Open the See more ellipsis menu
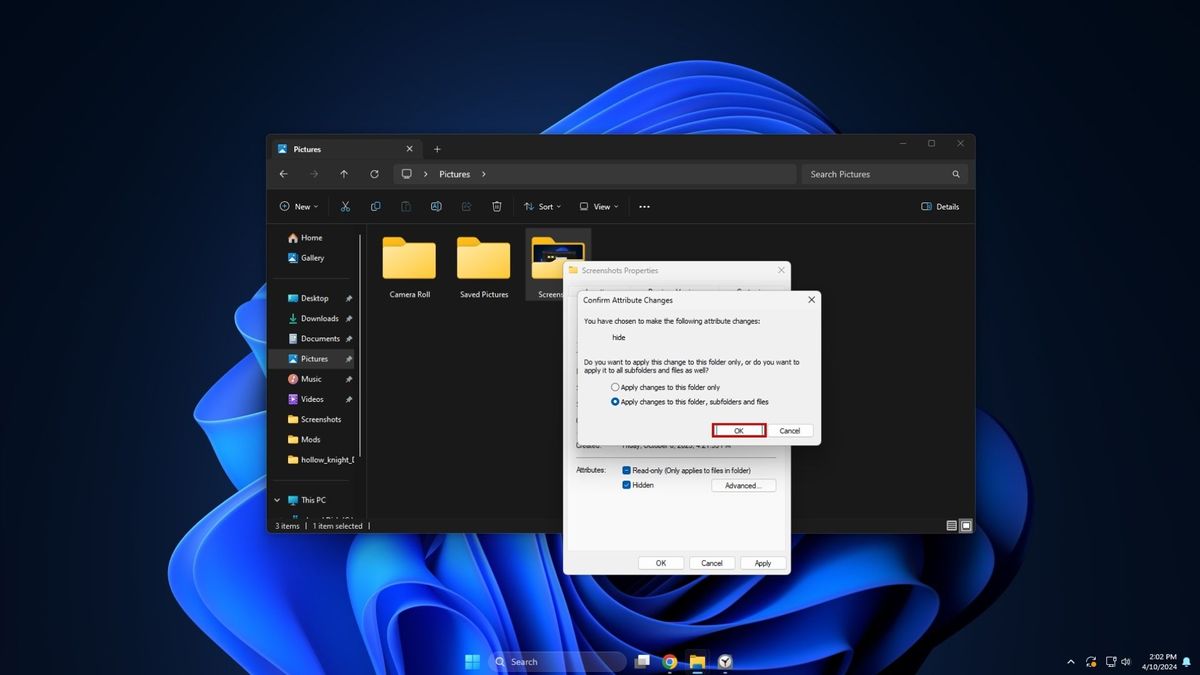Screen dimensions: 1200x675 644,206
